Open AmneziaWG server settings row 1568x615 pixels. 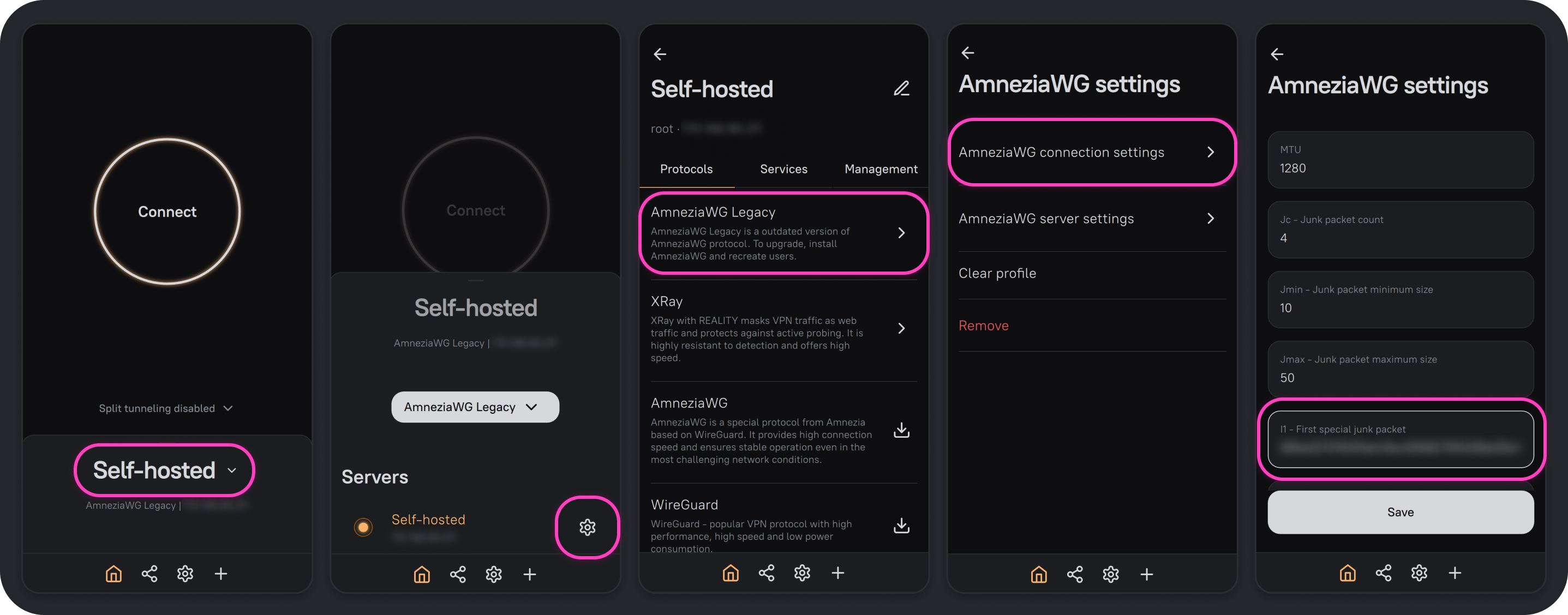tap(1091, 219)
